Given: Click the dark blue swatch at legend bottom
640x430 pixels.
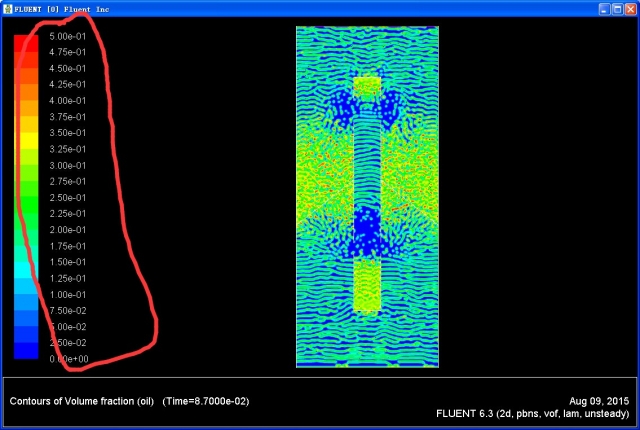Looking at the screenshot, I should tap(26, 351).
